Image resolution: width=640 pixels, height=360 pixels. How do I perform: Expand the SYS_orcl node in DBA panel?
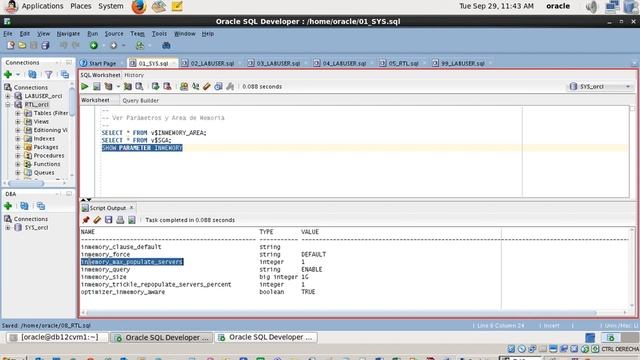point(8,227)
